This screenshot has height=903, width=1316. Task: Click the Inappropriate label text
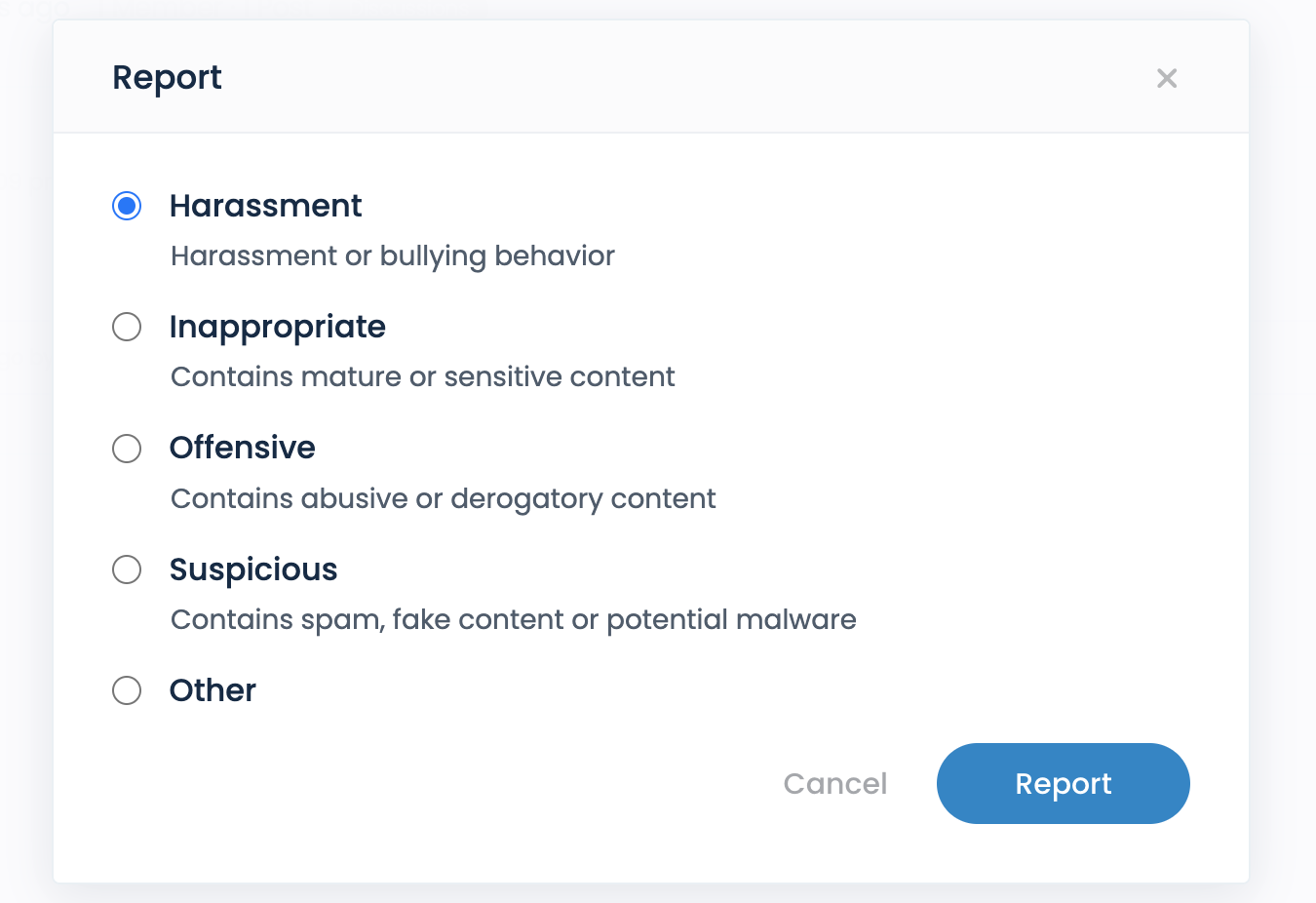(278, 327)
